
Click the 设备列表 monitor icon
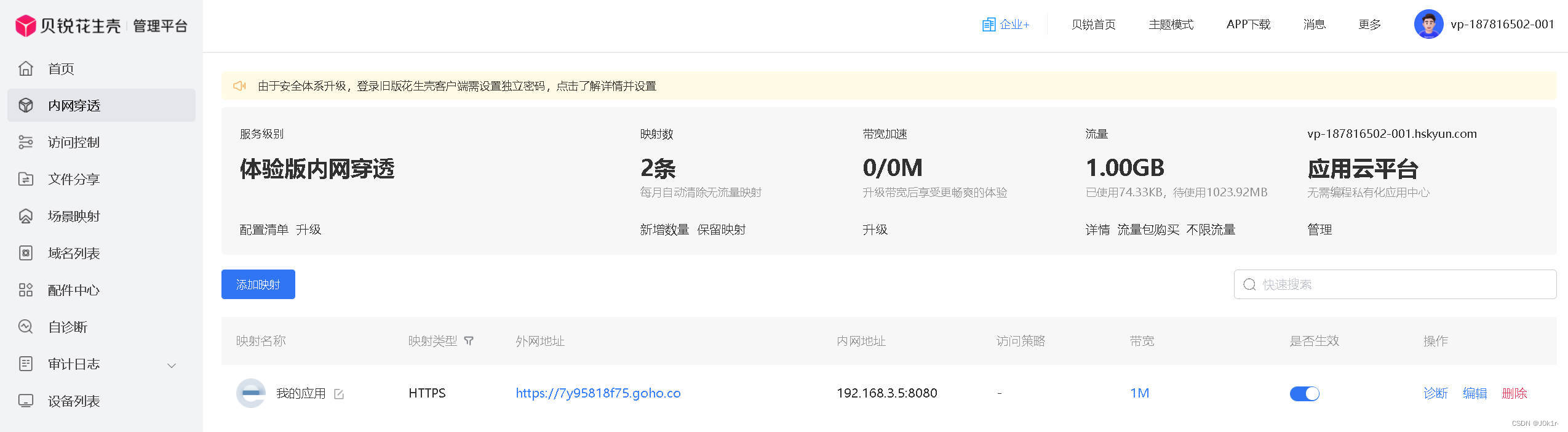click(x=26, y=401)
